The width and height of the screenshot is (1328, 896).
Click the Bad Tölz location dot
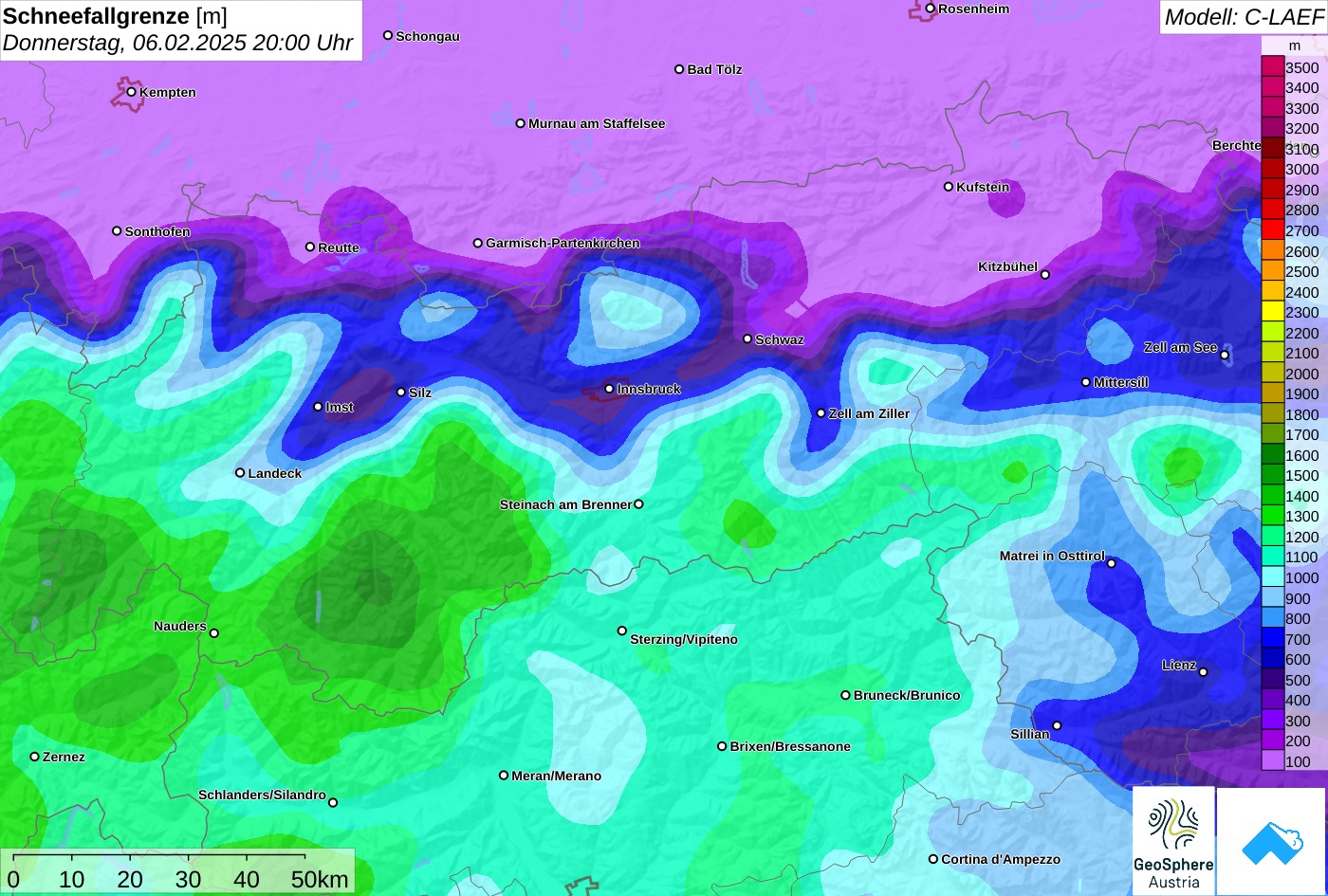[x=679, y=69]
